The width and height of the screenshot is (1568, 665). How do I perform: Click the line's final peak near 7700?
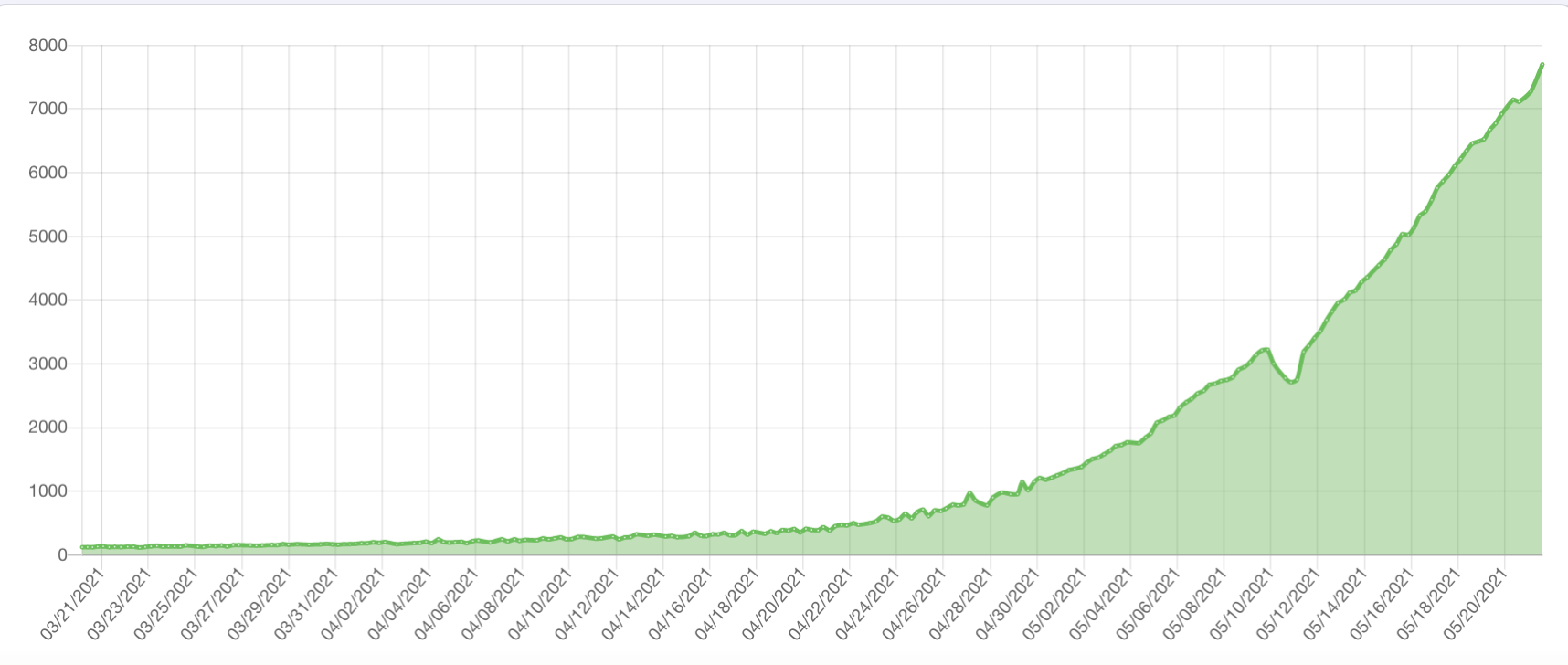[1542, 64]
